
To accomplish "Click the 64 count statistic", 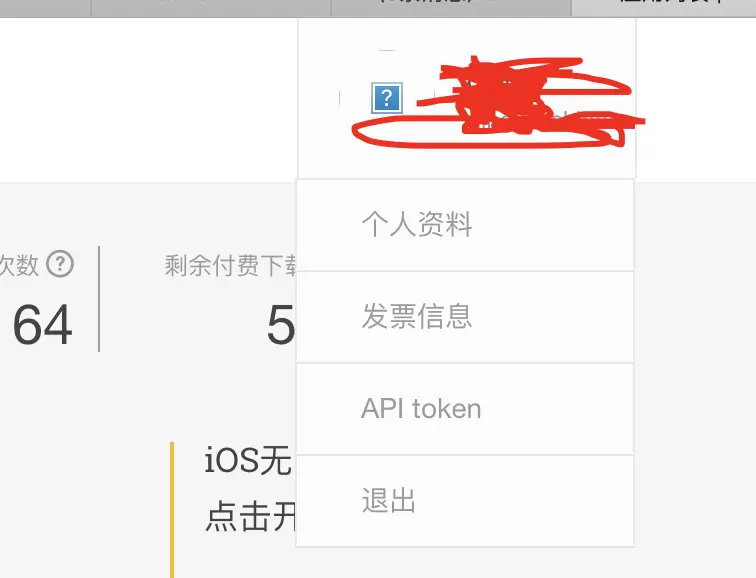I will pos(42,325).
